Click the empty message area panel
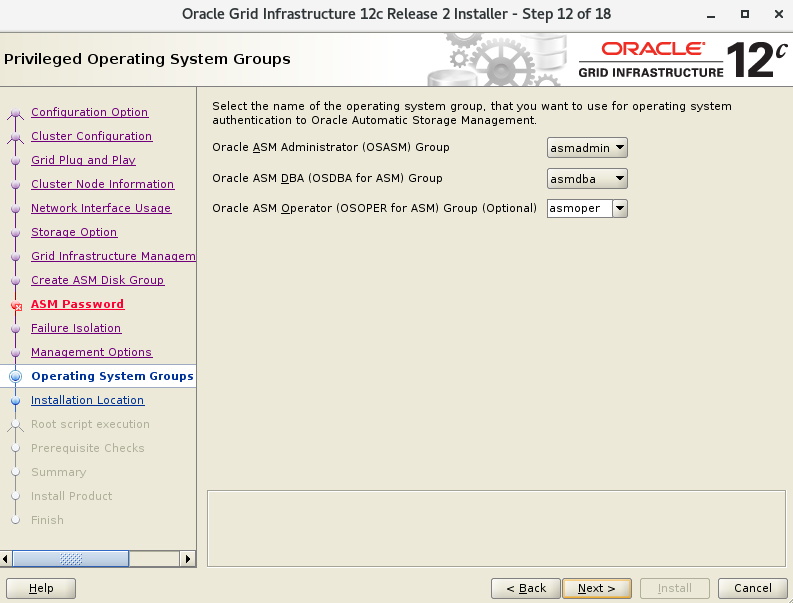 tap(496, 528)
